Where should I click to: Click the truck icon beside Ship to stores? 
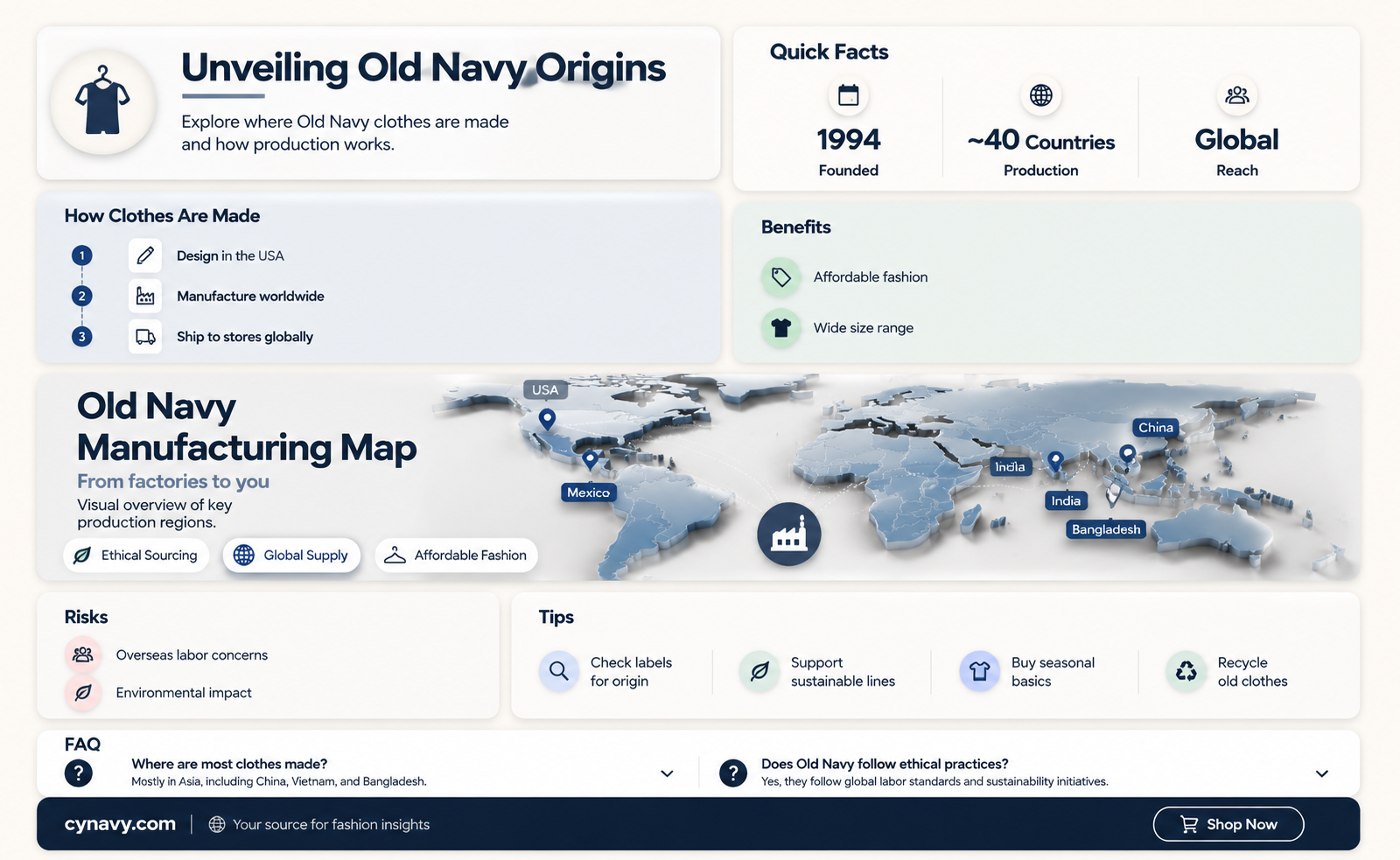pos(145,337)
